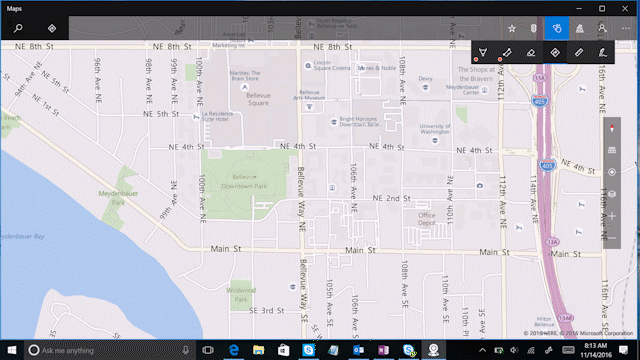Zoom out with minus button

[x=612, y=238]
